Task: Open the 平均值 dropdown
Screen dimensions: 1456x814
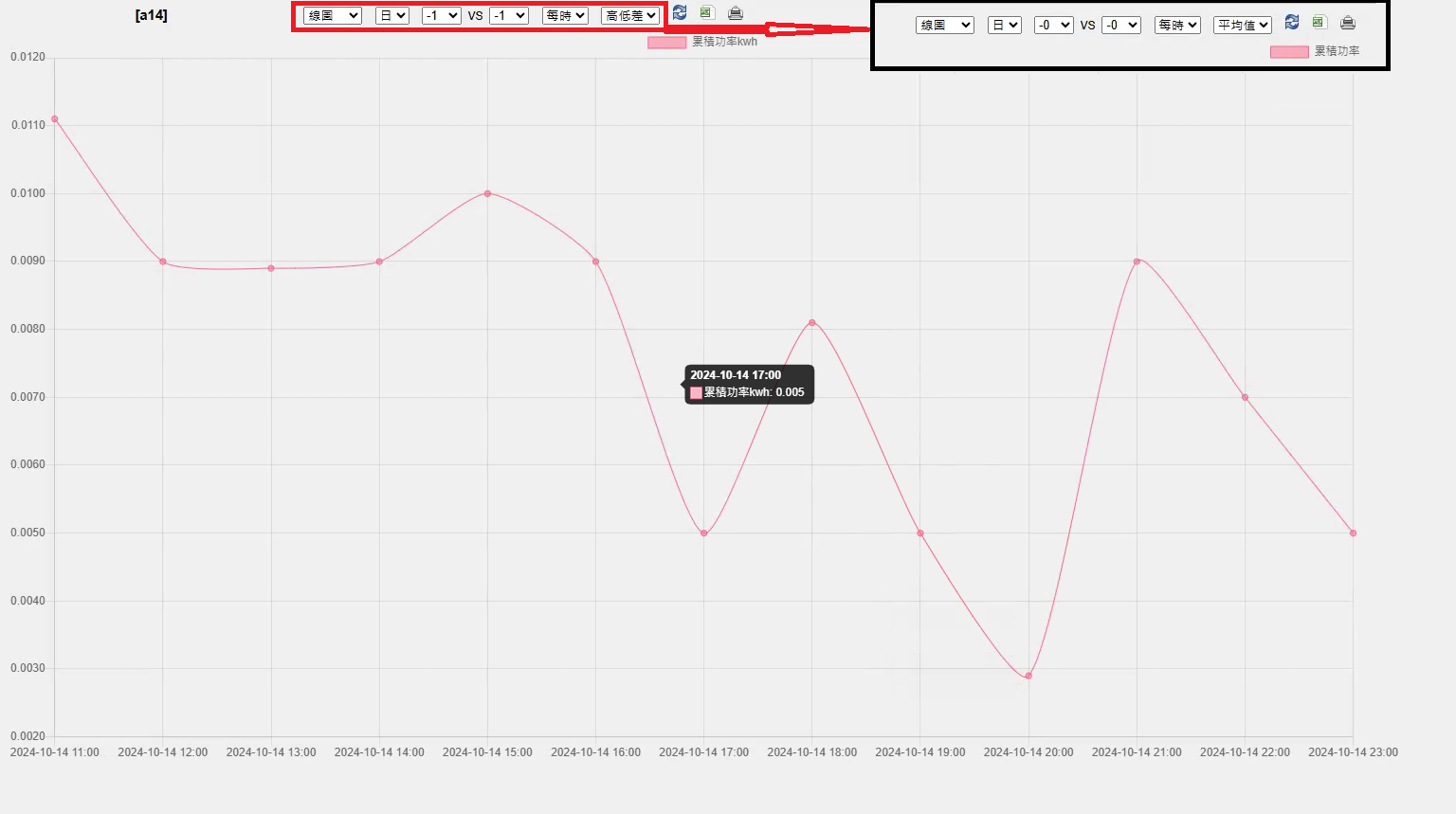Action: click(x=1243, y=26)
